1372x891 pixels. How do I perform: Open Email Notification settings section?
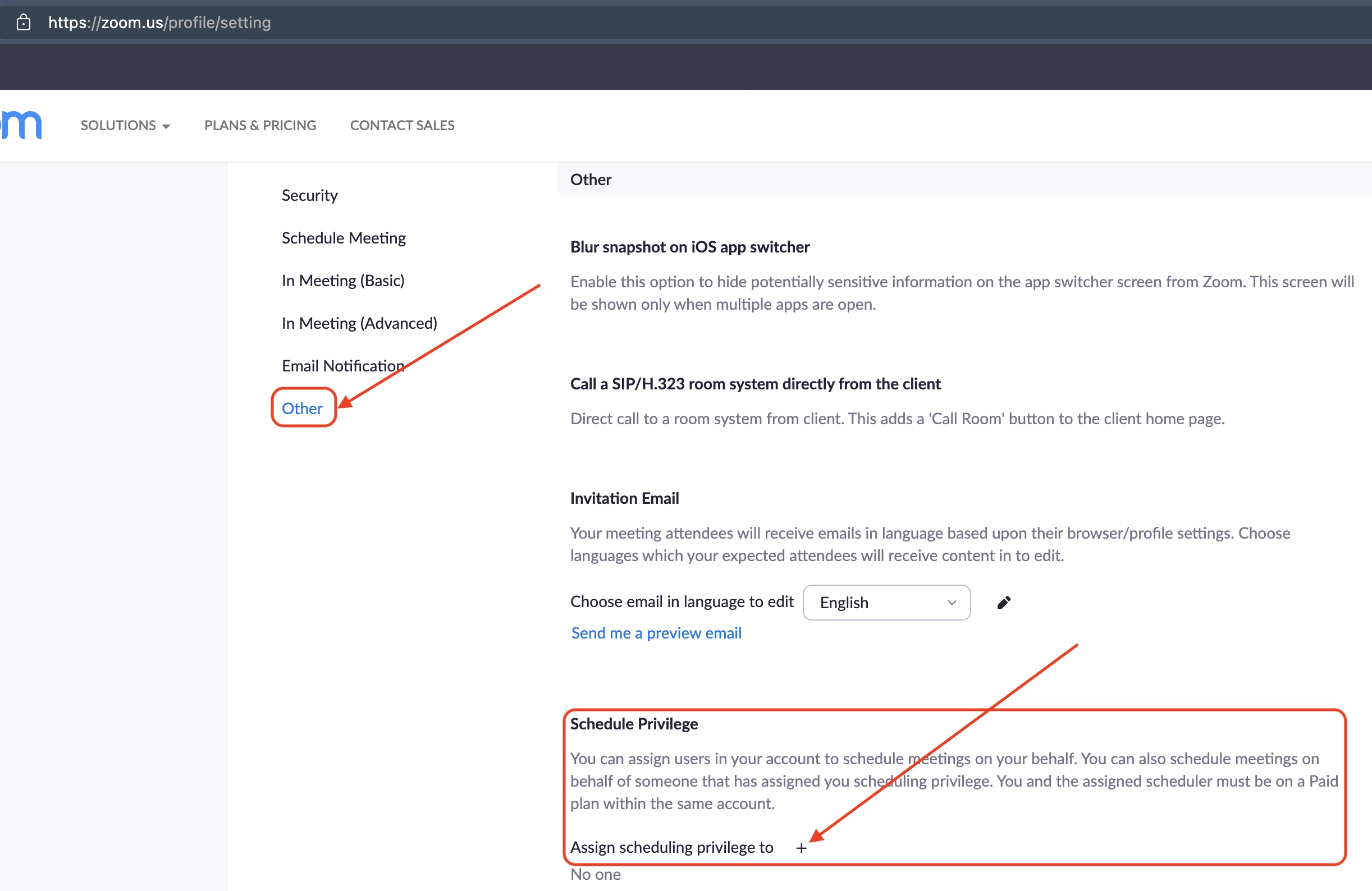[342, 366]
